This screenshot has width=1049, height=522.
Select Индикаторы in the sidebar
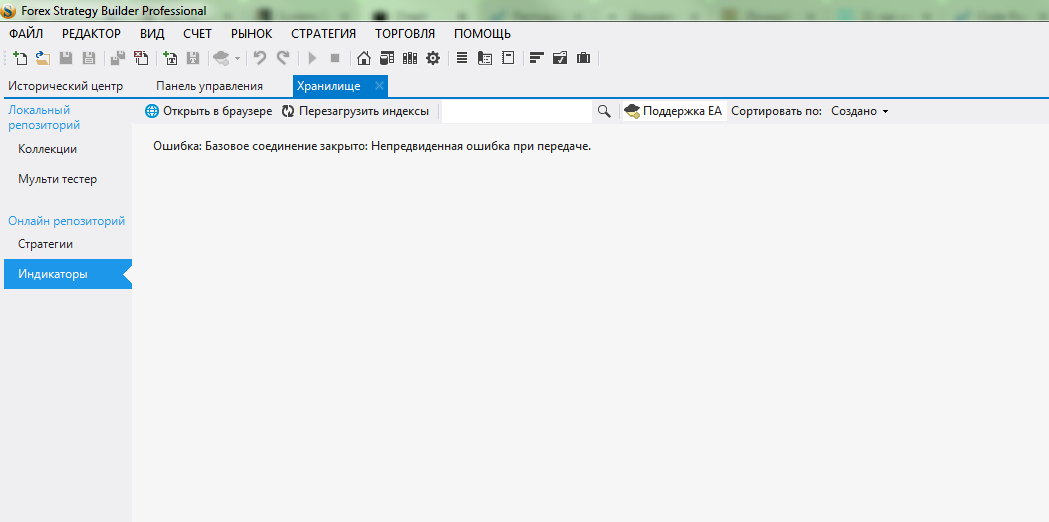click(68, 274)
